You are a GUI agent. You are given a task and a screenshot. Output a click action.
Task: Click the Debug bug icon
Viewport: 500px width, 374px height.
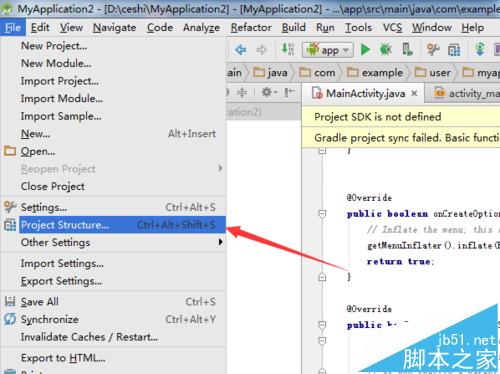pyautogui.click(x=386, y=50)
